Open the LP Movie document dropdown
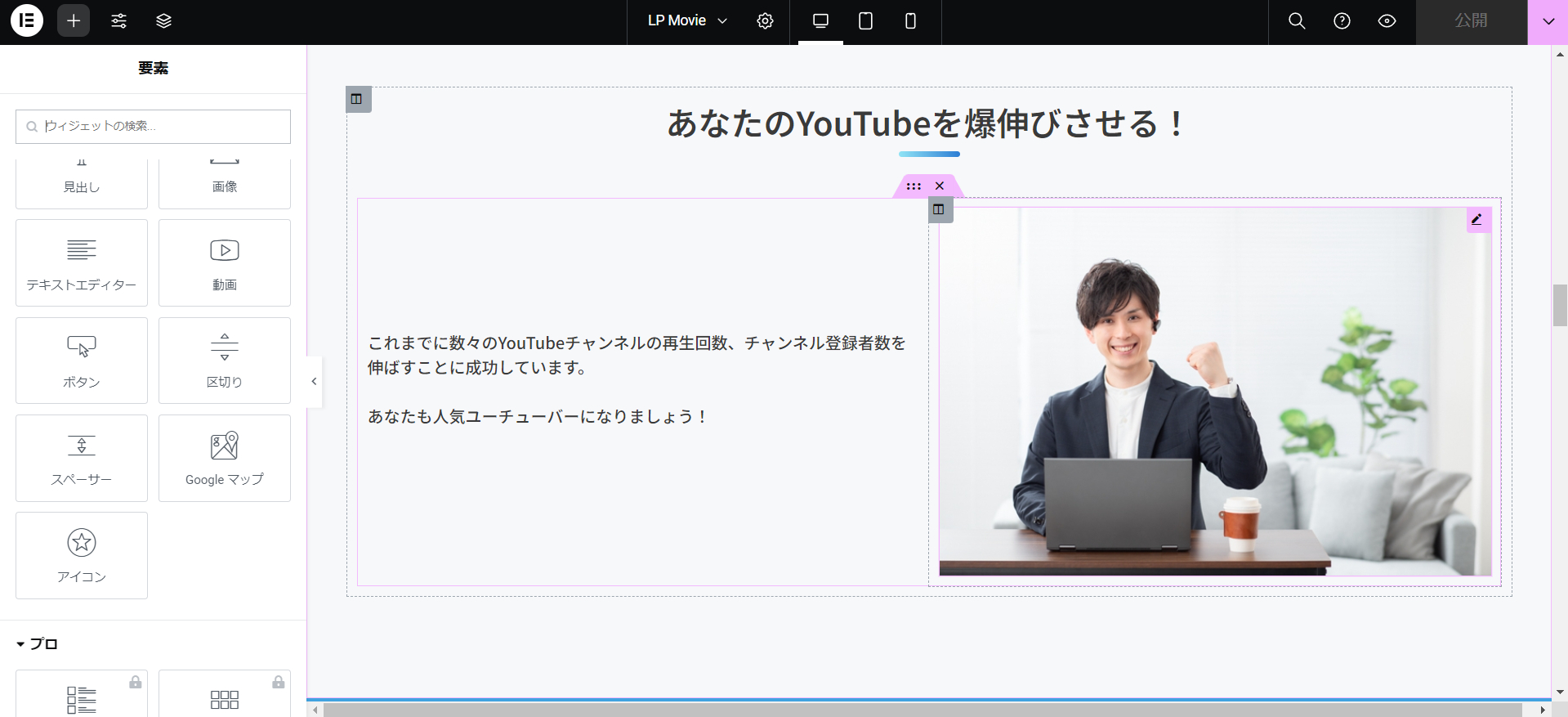Screen dimensions: 1568x717 pyautogui.click(x=686, y=21)
